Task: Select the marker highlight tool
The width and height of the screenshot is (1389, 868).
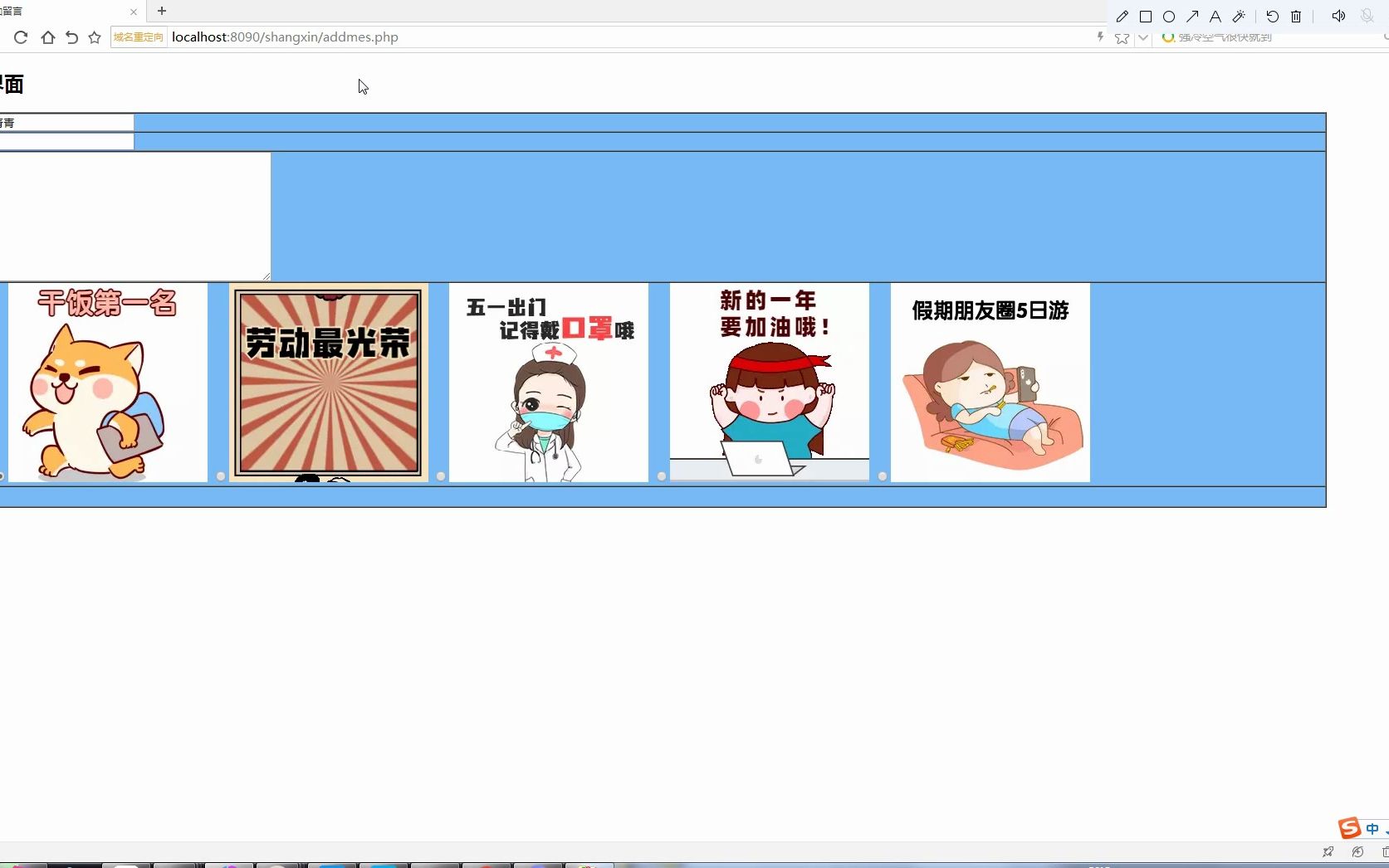Action: point(1239,17)
